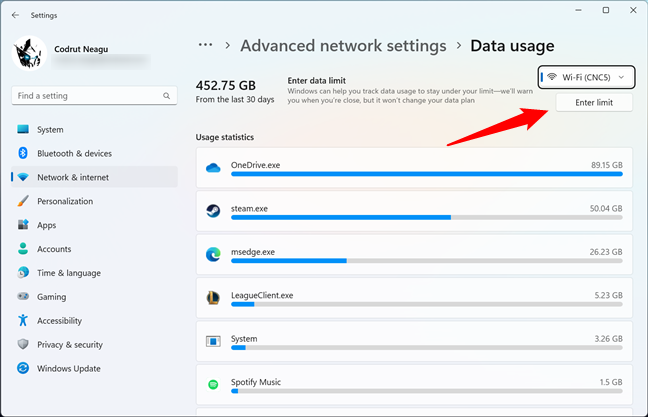Click the Apps icon in sidebar
The height and width of the screenshot is (417, 648).
point(23,224)
